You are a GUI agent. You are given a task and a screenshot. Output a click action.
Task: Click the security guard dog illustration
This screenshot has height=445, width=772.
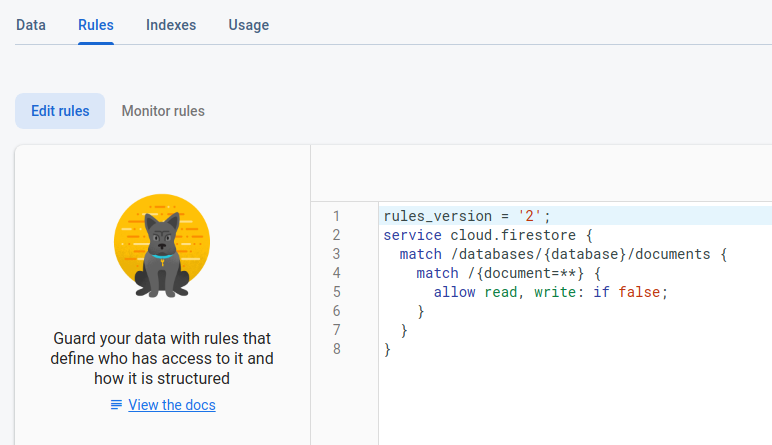162,246
